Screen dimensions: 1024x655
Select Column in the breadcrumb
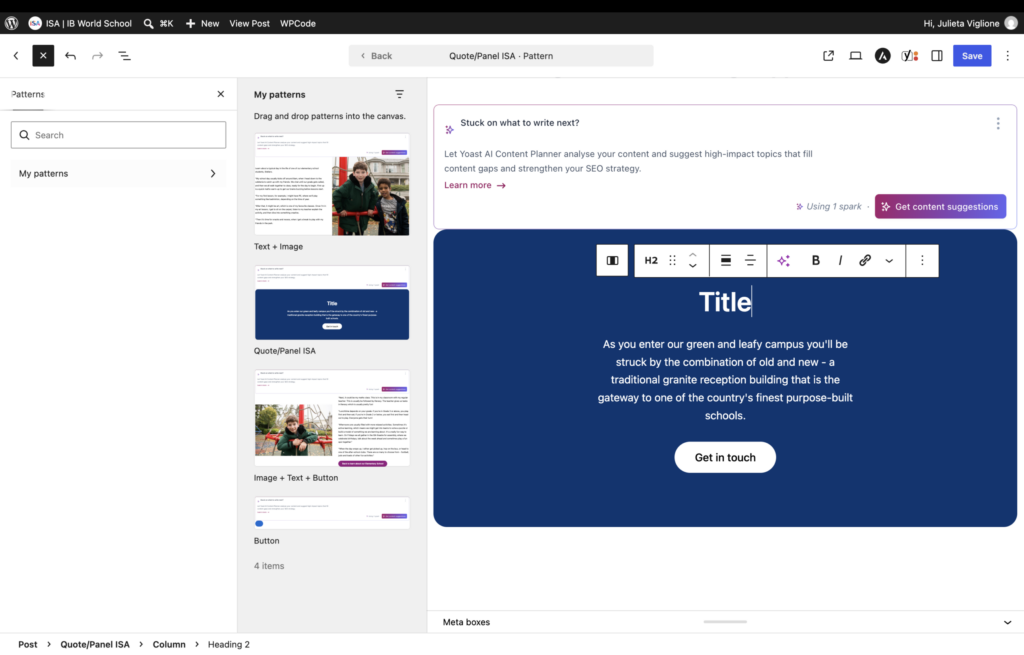169,644
